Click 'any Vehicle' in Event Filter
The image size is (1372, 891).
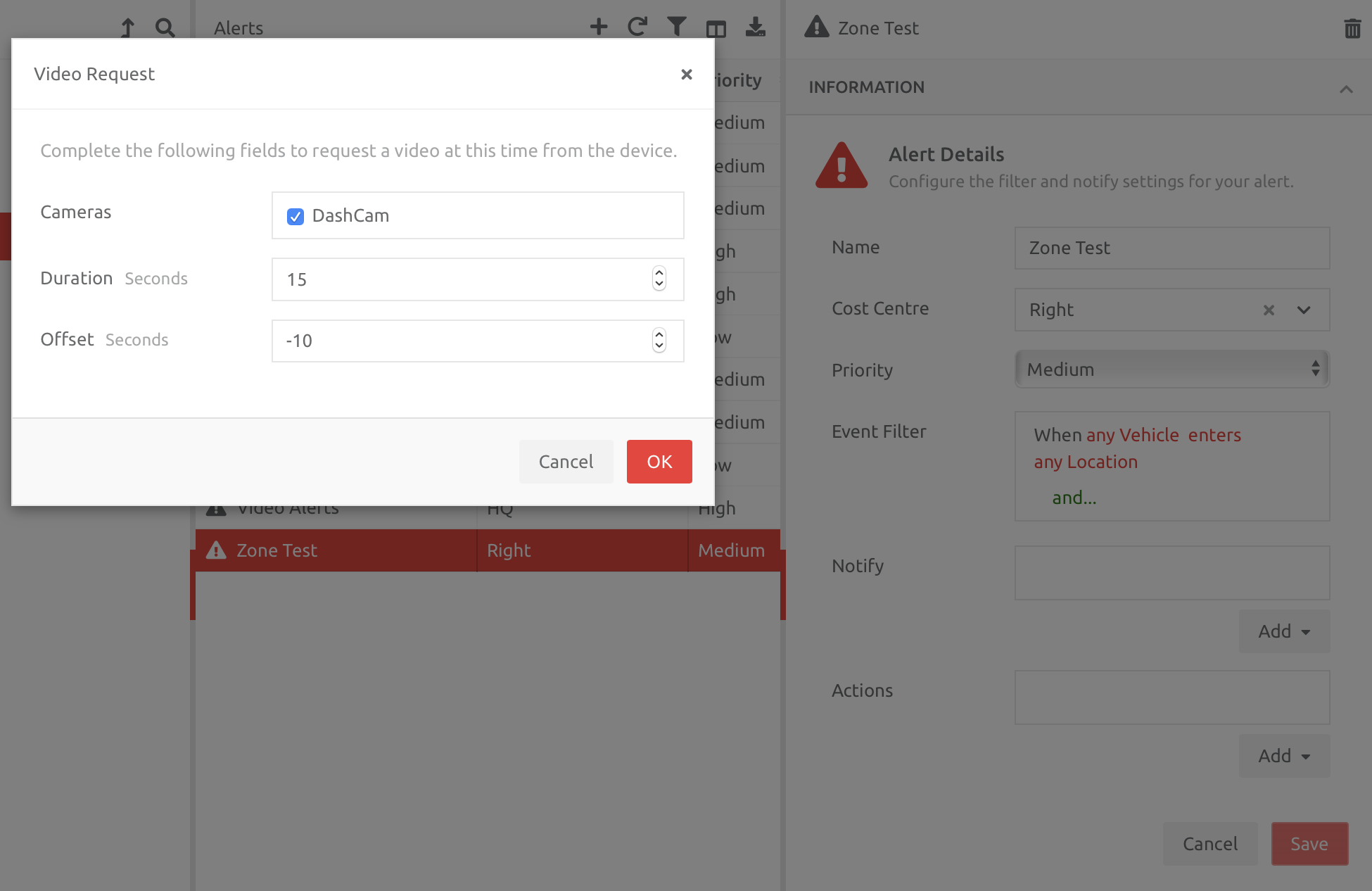point(1133,435)
